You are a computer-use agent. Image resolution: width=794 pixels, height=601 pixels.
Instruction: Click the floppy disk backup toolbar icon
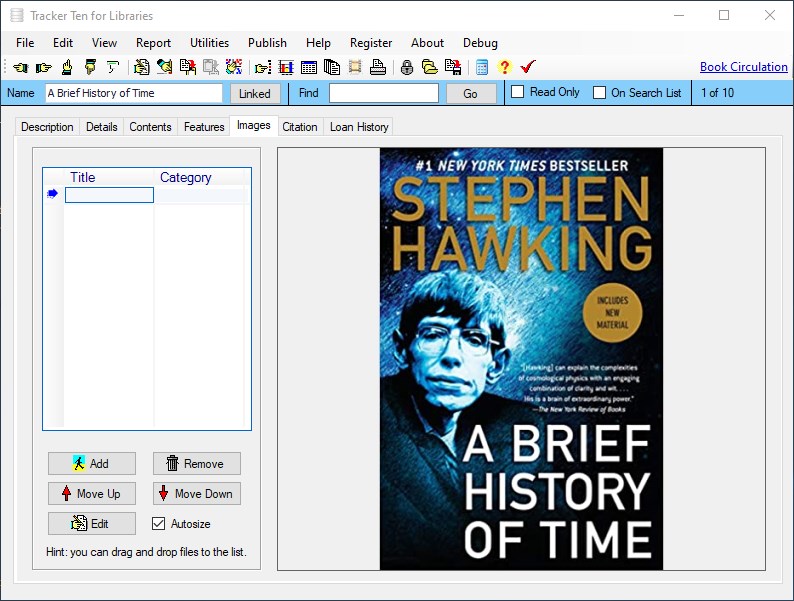pyautogui.click(x=453, y=67)
